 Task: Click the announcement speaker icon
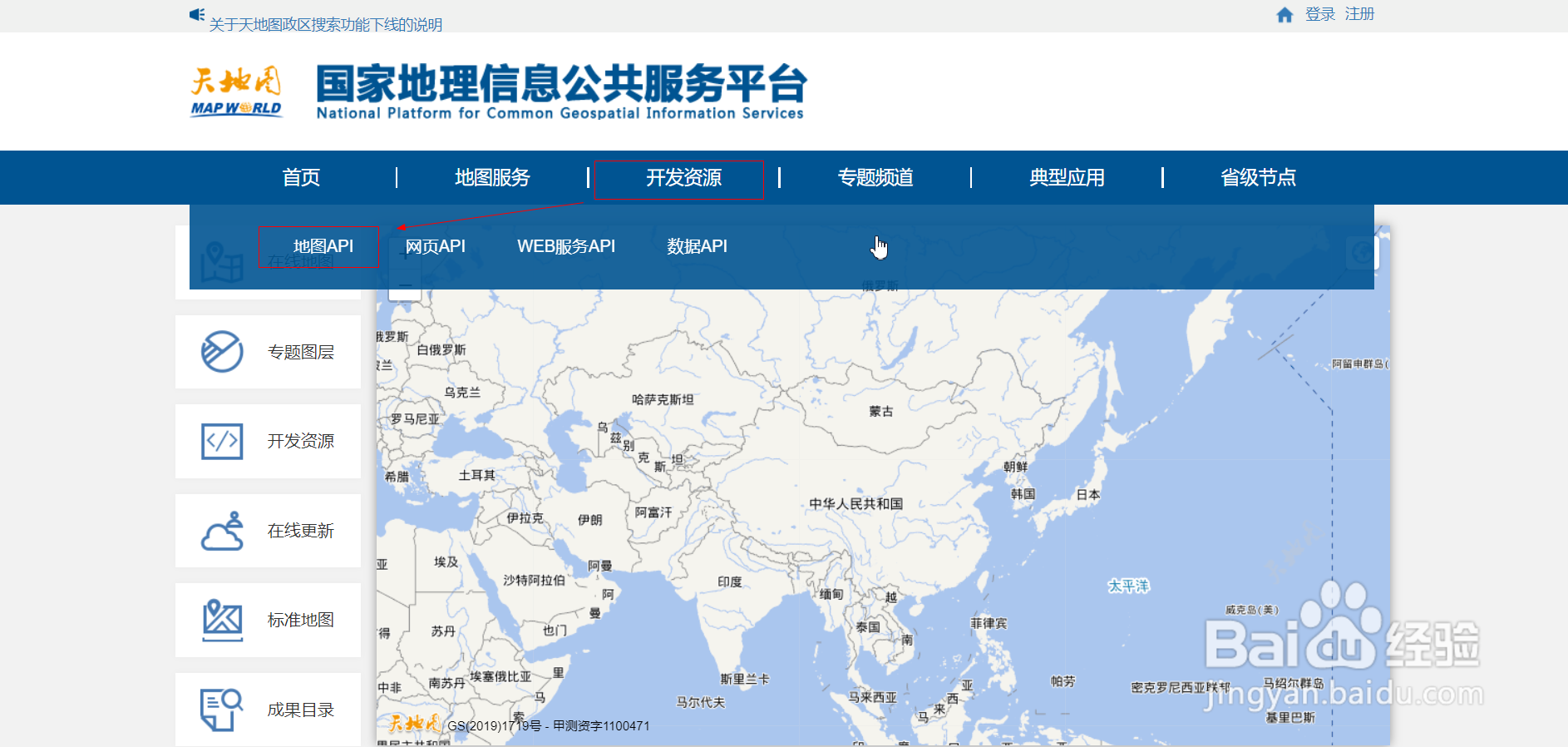[x=197, y=14]
